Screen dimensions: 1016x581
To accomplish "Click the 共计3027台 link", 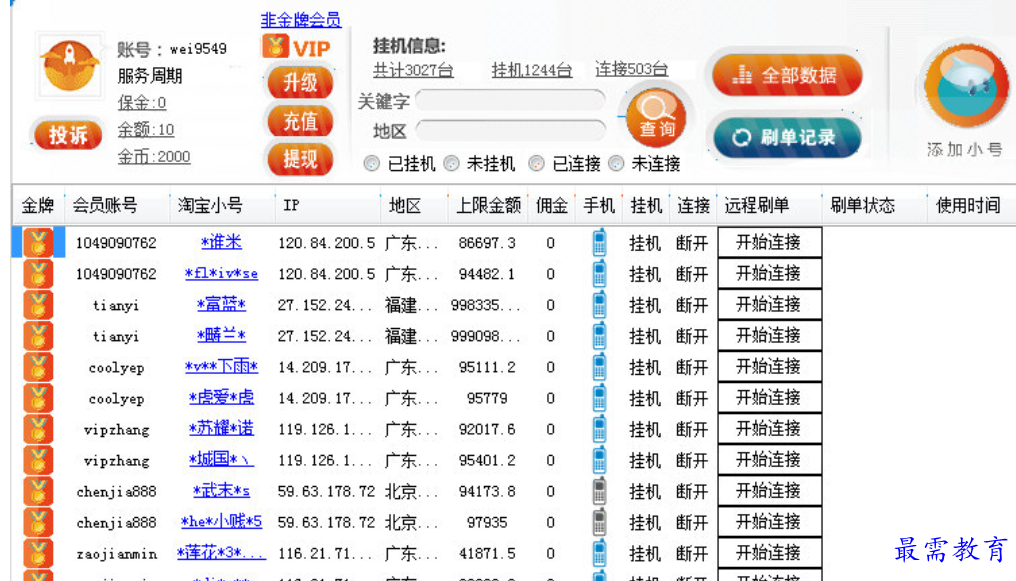I will (x=413, y=70).
